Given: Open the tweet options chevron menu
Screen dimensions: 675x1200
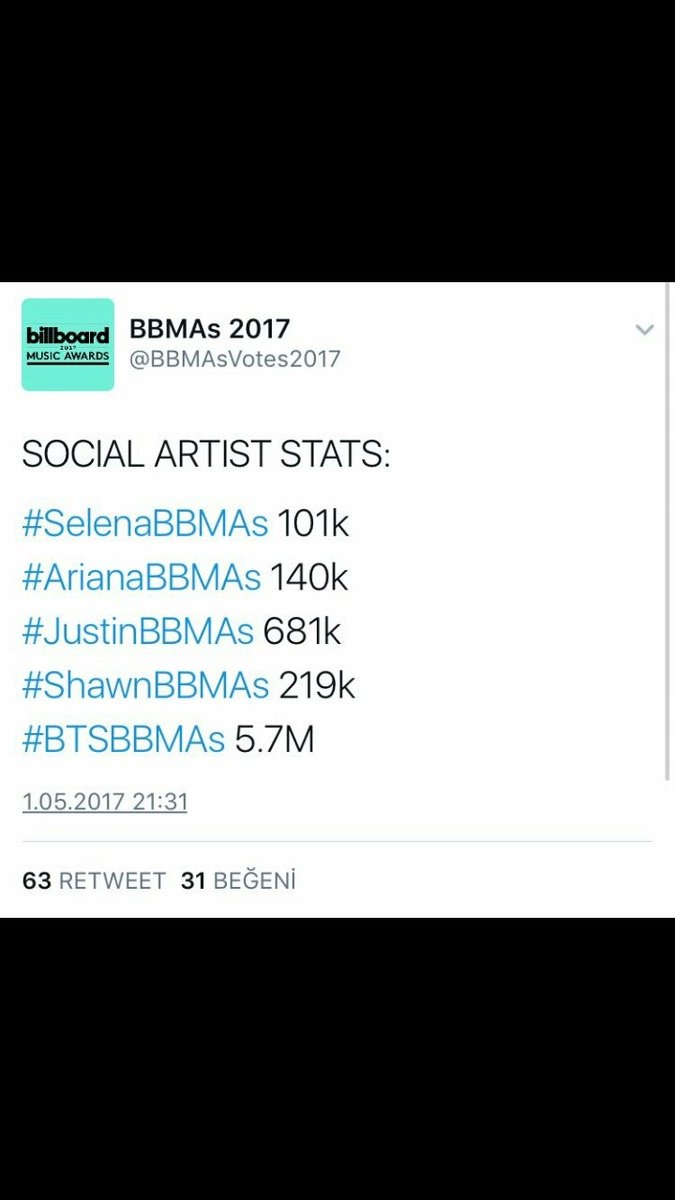Looking at the screenshot, I should pyautogui.click(x=645, y=330).
